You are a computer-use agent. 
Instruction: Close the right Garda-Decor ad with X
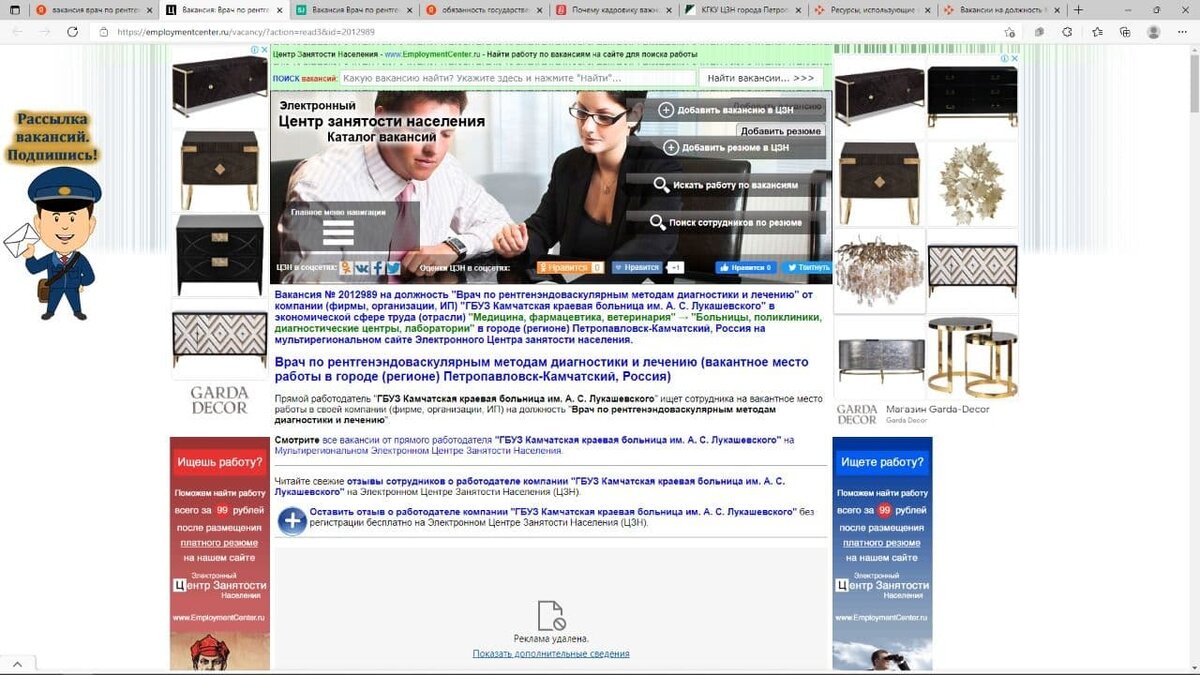pyautogui.click(x=1014, y=58)
